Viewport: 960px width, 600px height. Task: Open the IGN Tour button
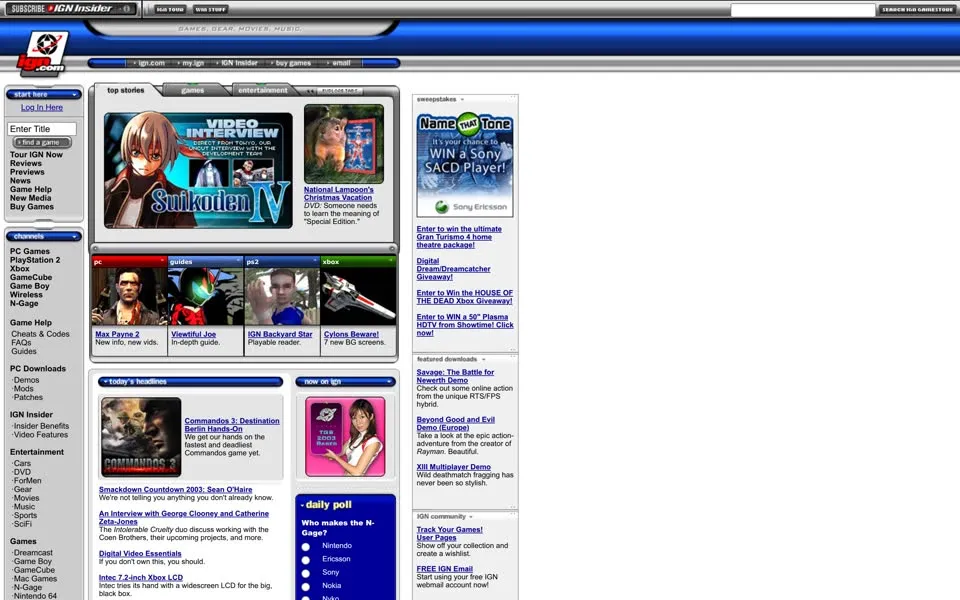pyautogui.click(x=170, y=9)
